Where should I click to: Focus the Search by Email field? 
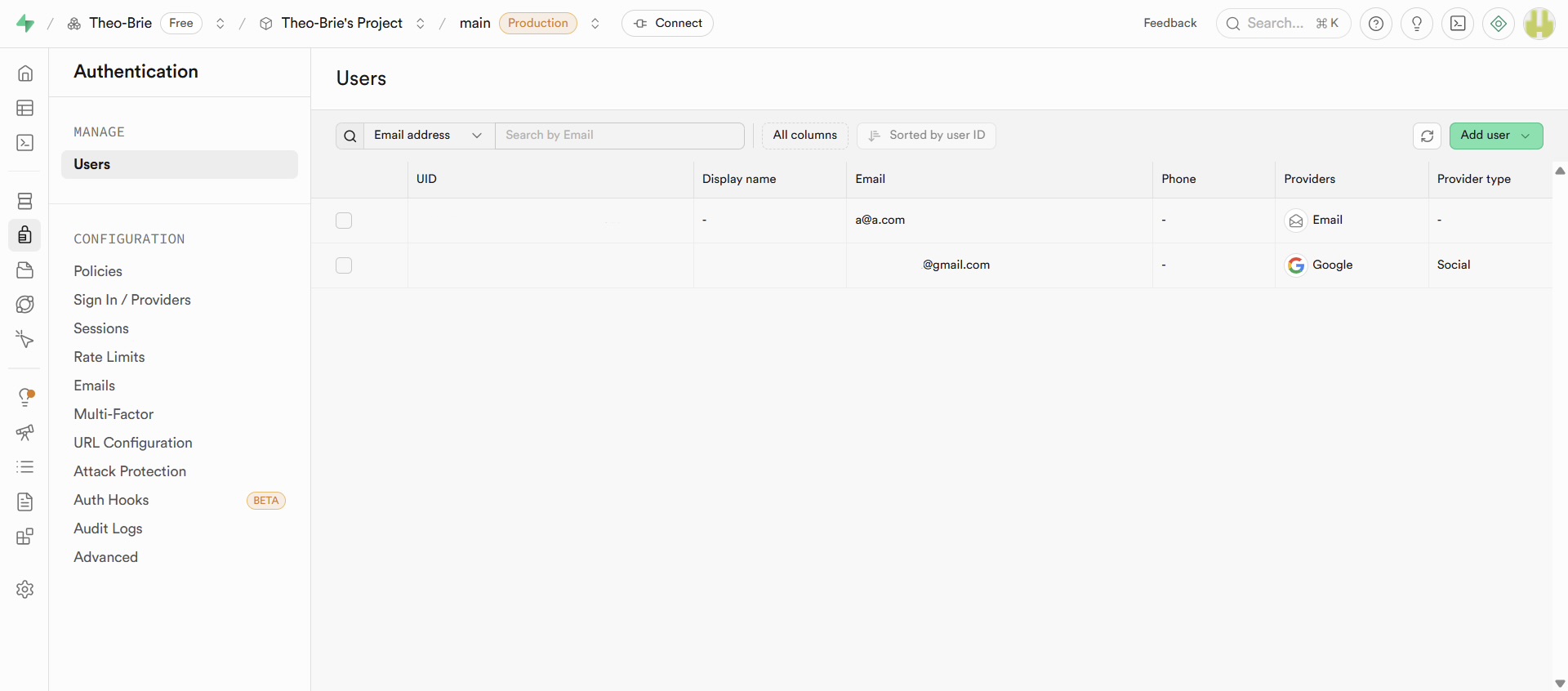coord(619,136)
